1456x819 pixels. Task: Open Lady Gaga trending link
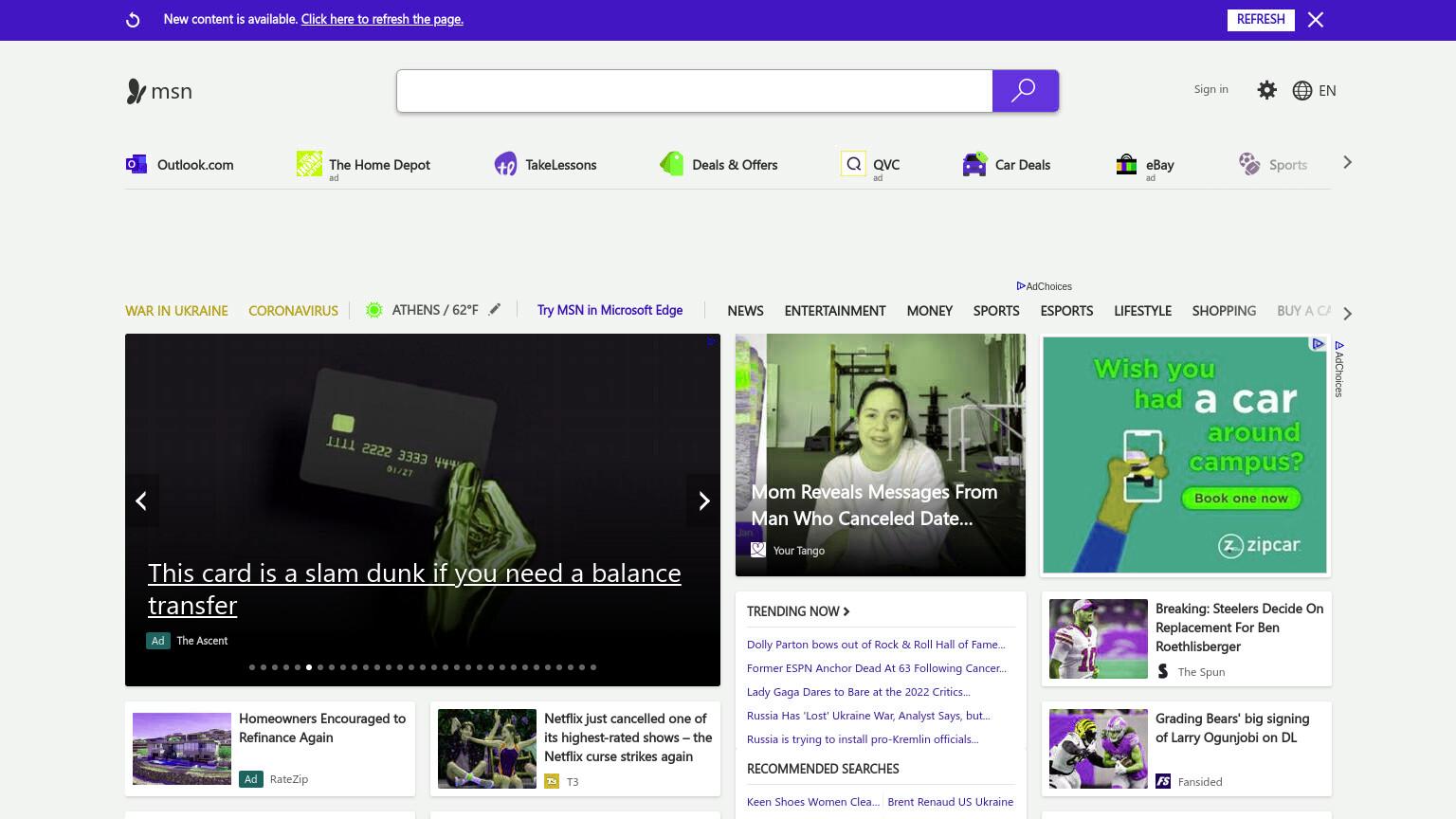(x=859, y=692)
